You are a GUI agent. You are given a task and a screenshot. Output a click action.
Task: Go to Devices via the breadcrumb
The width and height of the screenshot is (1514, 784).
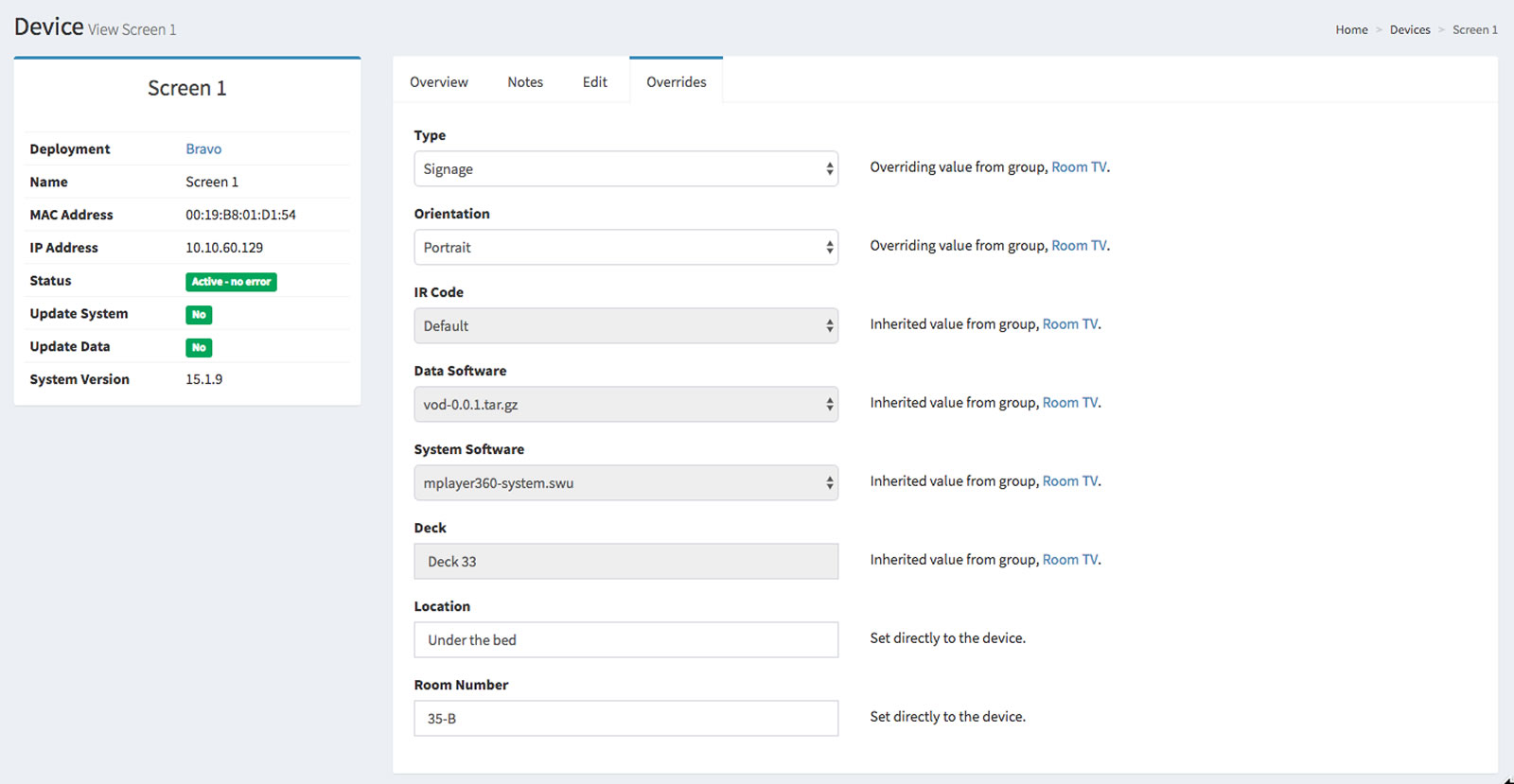click(1409, 30)
